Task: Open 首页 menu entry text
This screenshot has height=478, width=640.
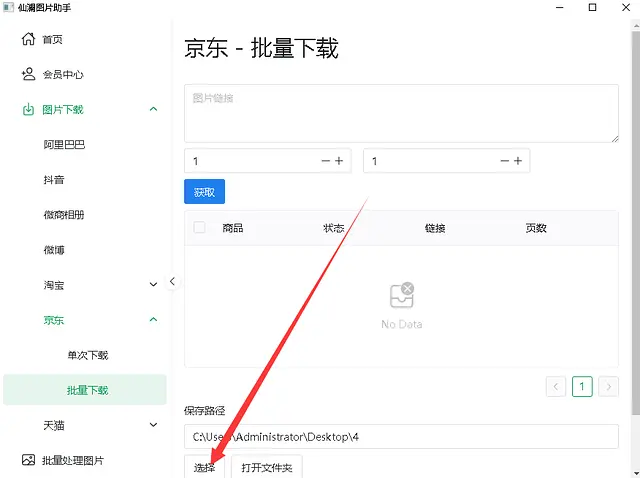Action: tap(52, 40)
